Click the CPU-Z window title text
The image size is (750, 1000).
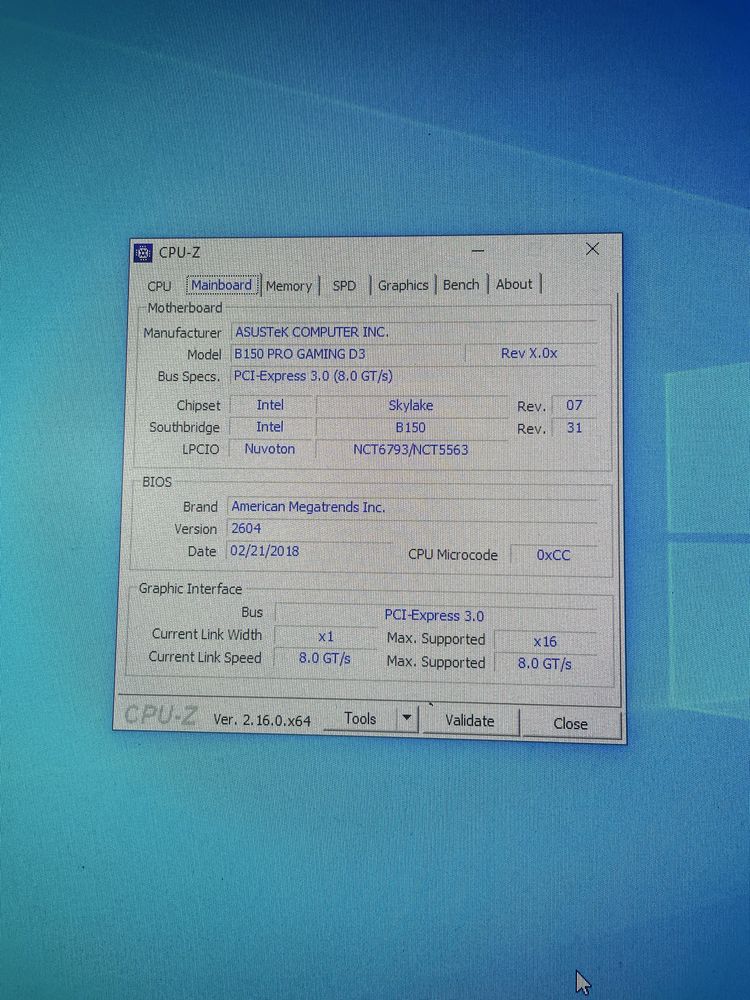tap(179, 253)
